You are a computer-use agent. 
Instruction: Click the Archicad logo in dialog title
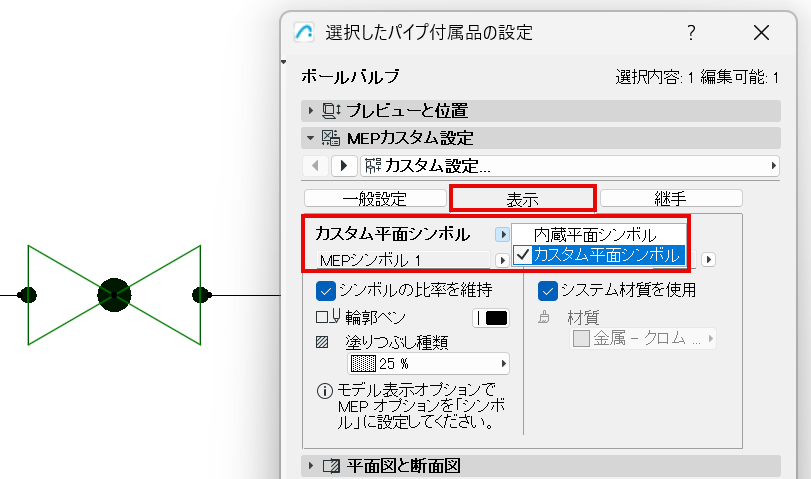pyautogui.click(x=304, y=32)
